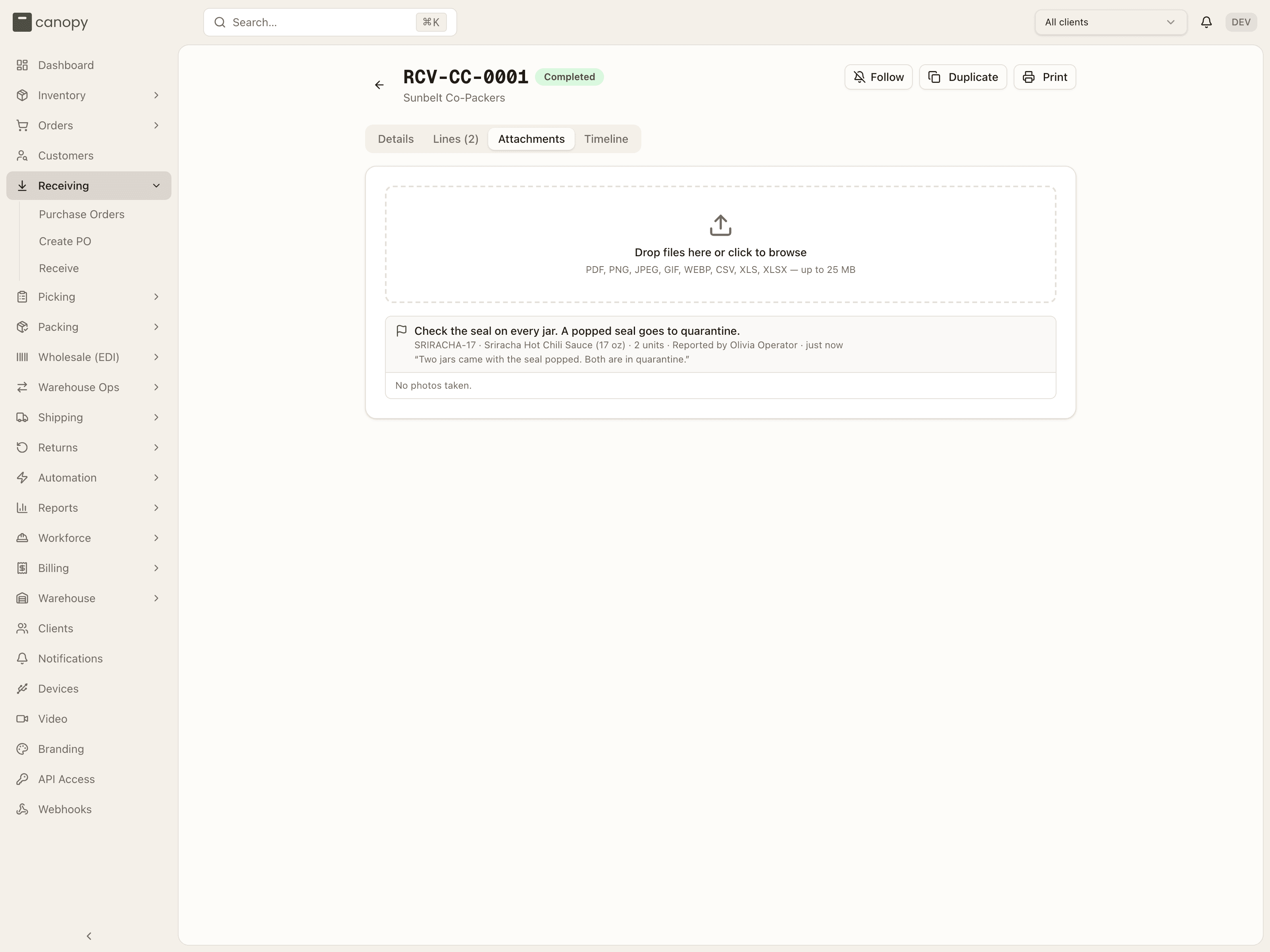Go back using the left arrow icon
Image resolution: width=1270 pixels, height=952 pixels.
[x=379, y=85]
